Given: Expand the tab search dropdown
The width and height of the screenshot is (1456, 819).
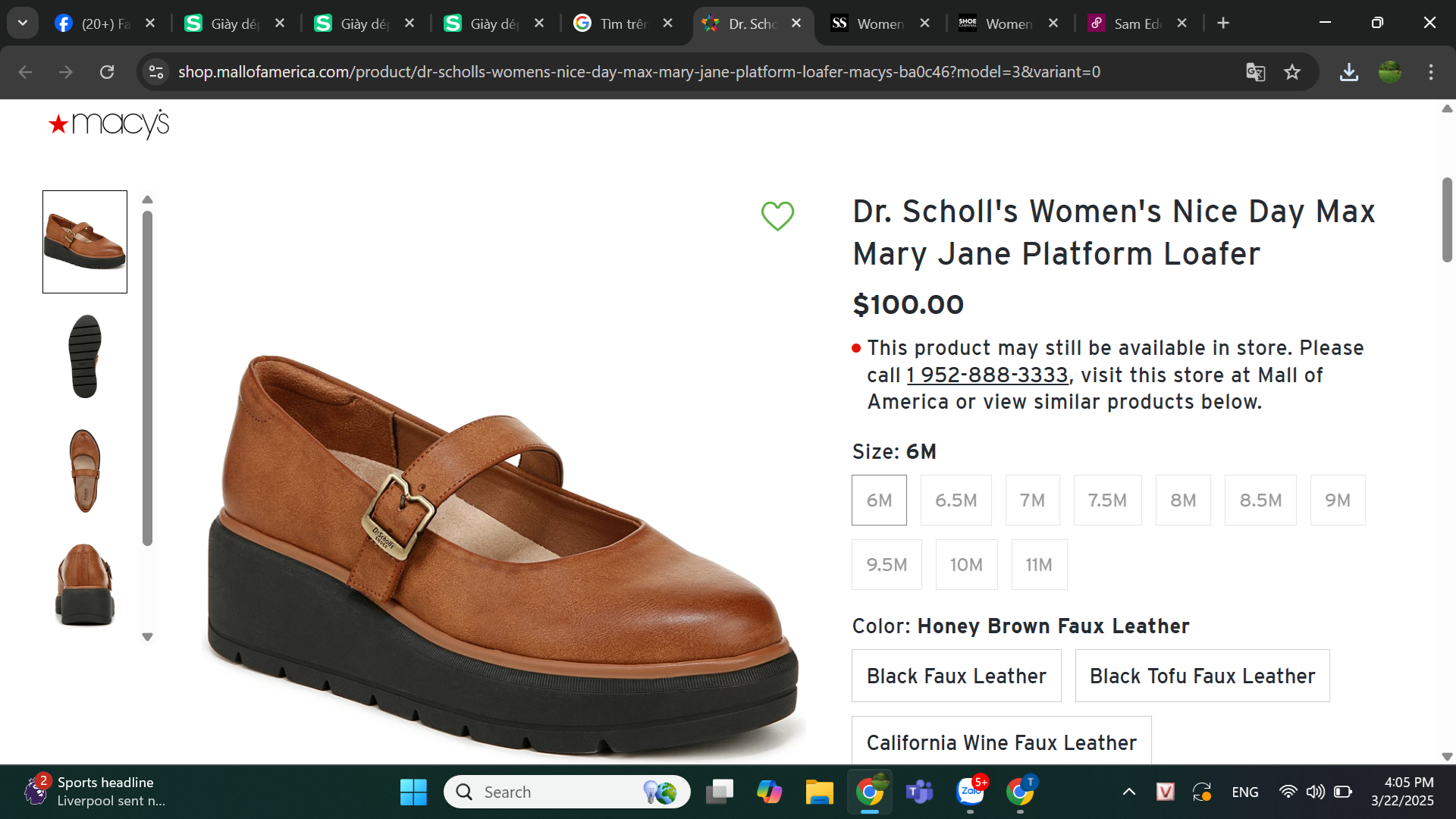Looking at the screenshot, I should [x=23, y=23].
